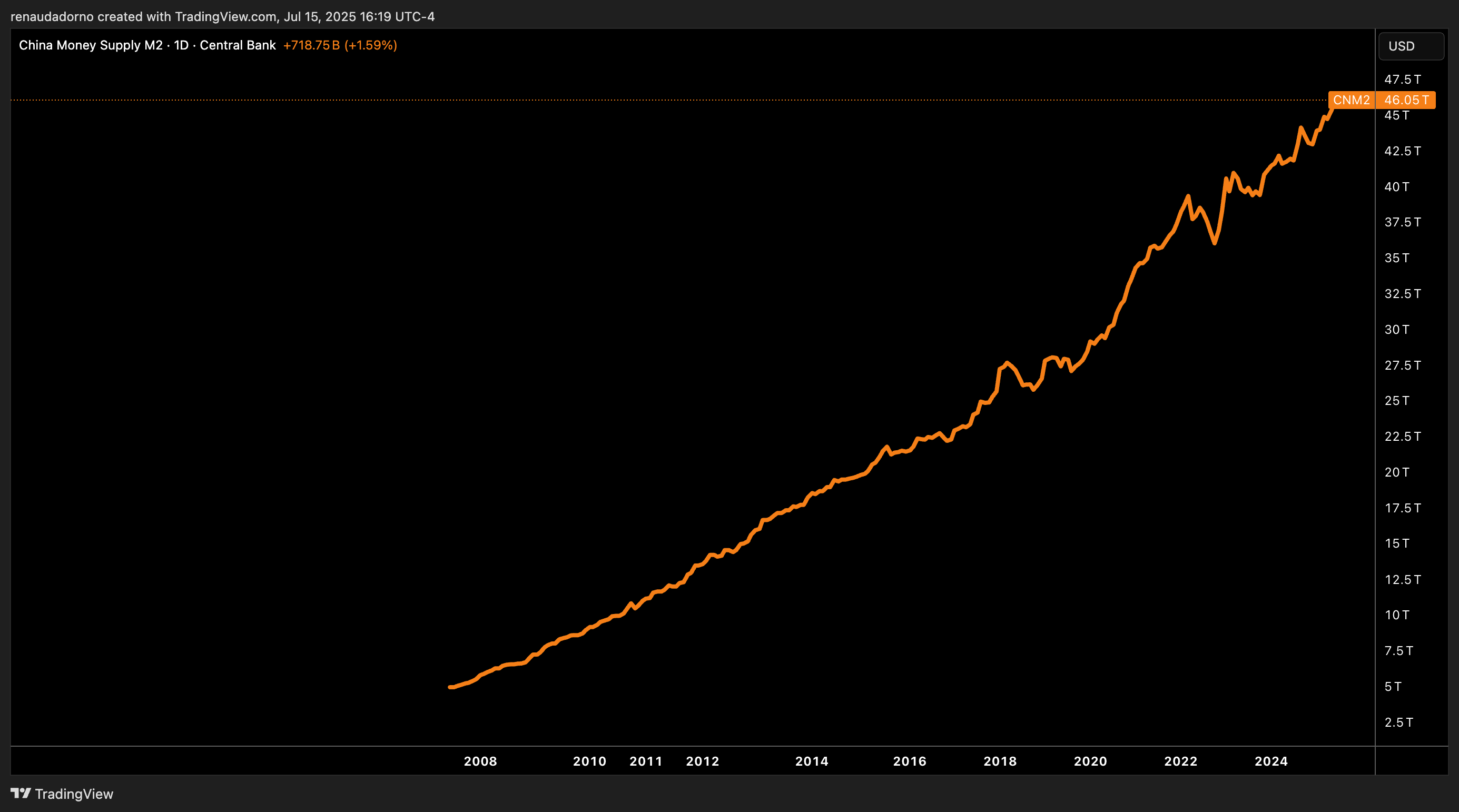The width and height of the screenshot is (1459, 812).
Task: Click the 2010 time axis label
Action: click(589, 761)
